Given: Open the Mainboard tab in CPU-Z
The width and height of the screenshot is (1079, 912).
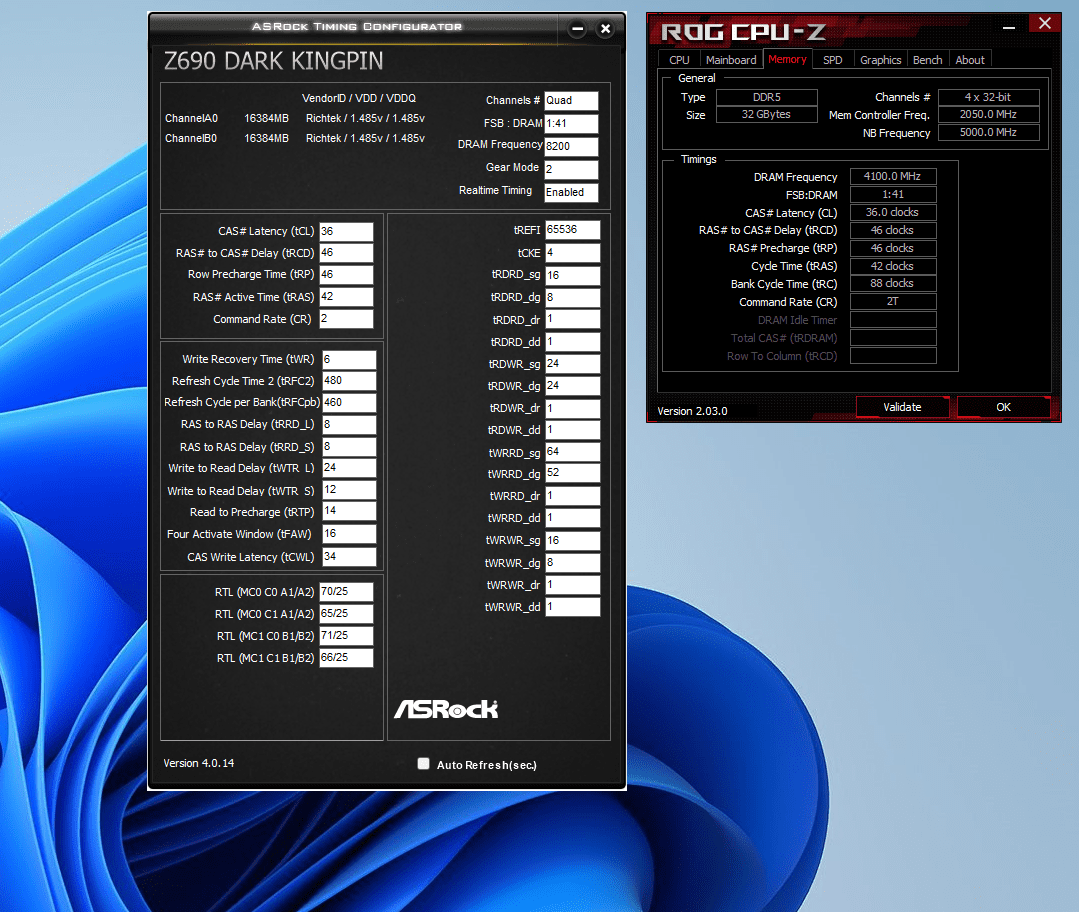Looking at the screenshot, I should (731, 60).
